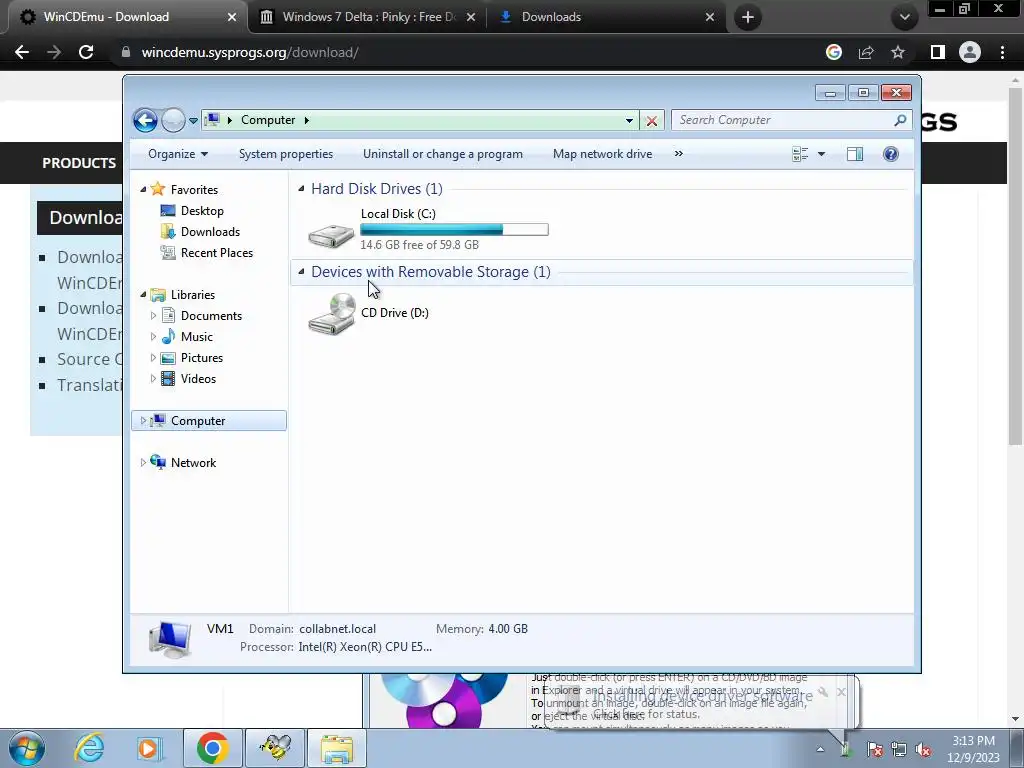Click the search magnifier icon
Image resolution: width=1024 pixels, height=768 pixels.
(901, 120)
